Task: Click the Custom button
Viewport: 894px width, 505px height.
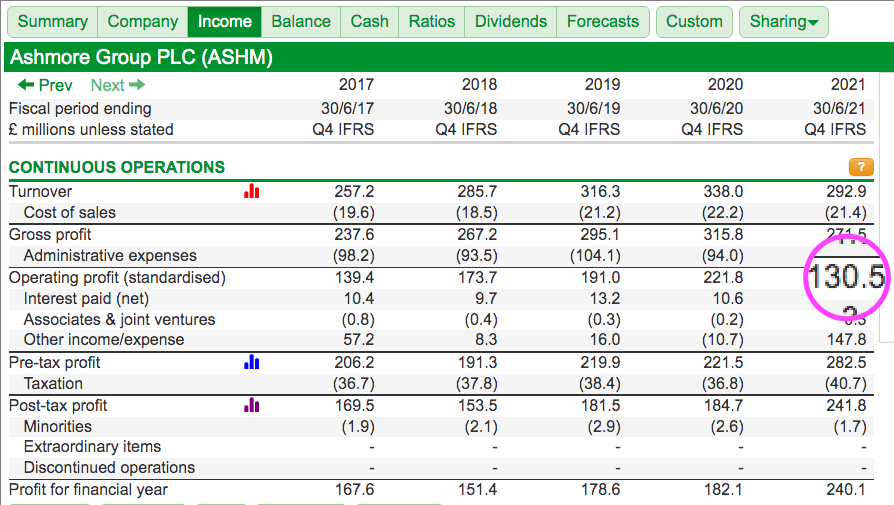Action: (x=694, y=22)
